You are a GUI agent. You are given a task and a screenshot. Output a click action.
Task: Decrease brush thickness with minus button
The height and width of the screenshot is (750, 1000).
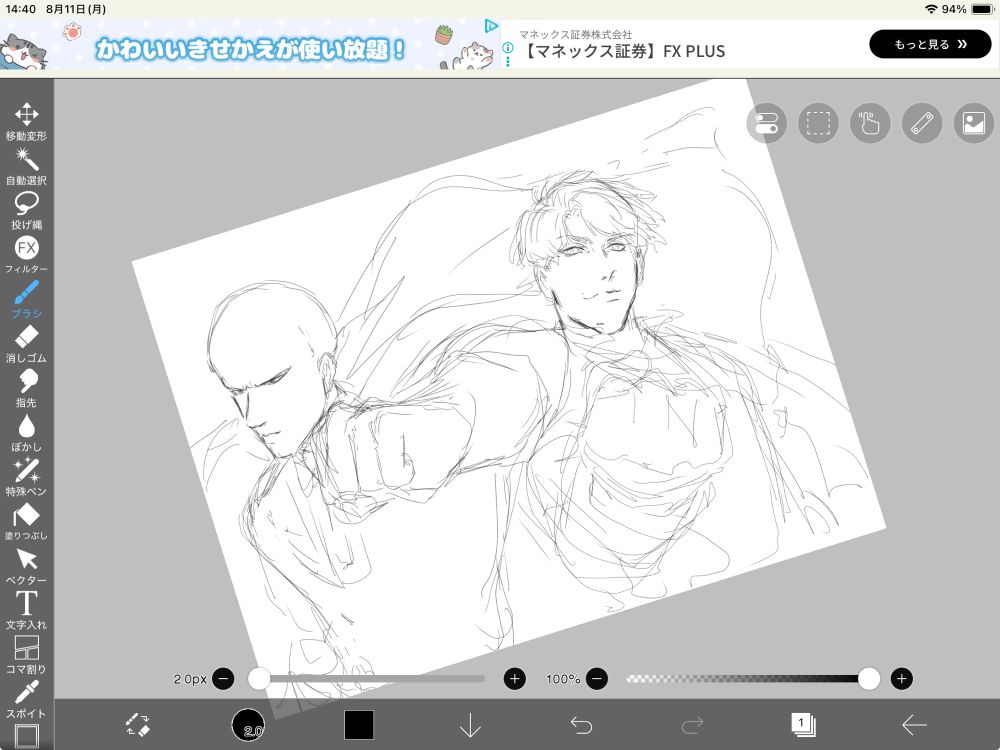pos(223,679)
